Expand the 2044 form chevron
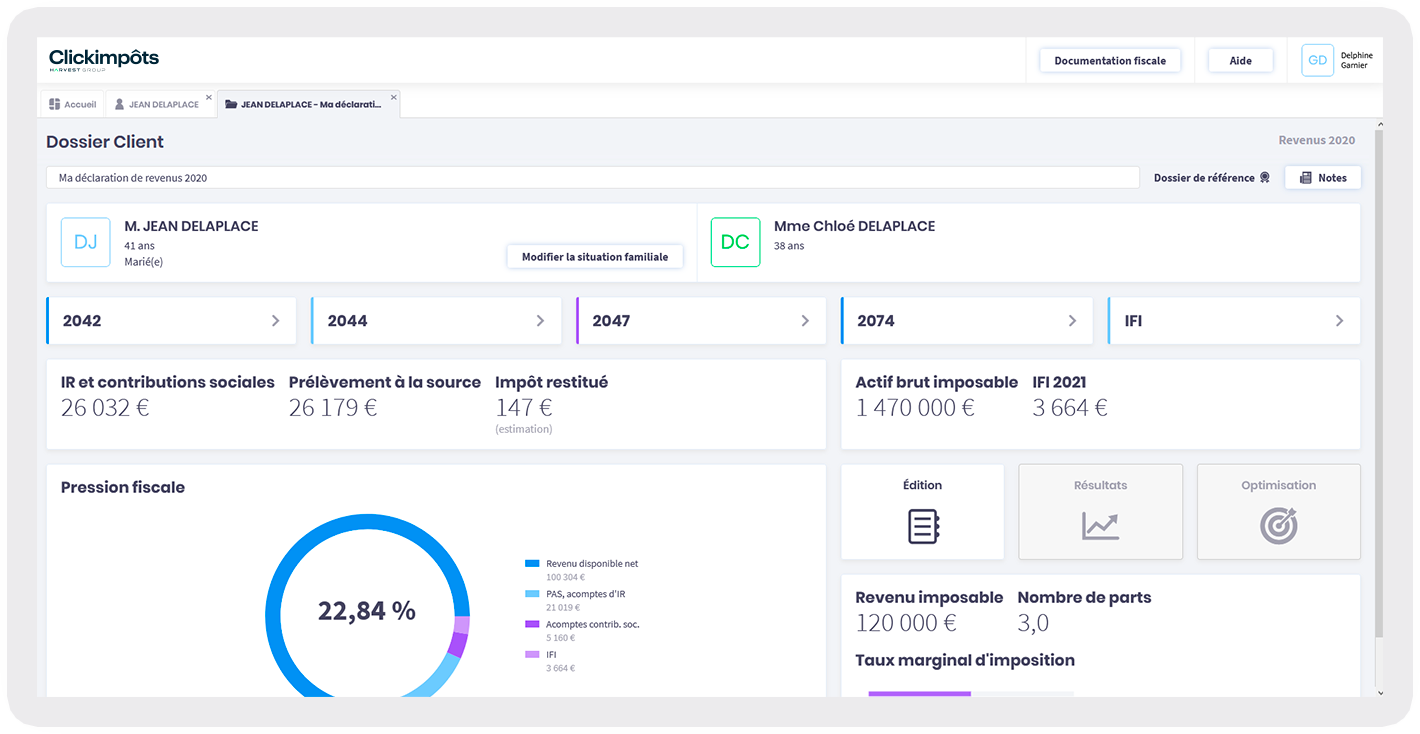The width and height of the screenshot is (1420, 734). (540, 321)
